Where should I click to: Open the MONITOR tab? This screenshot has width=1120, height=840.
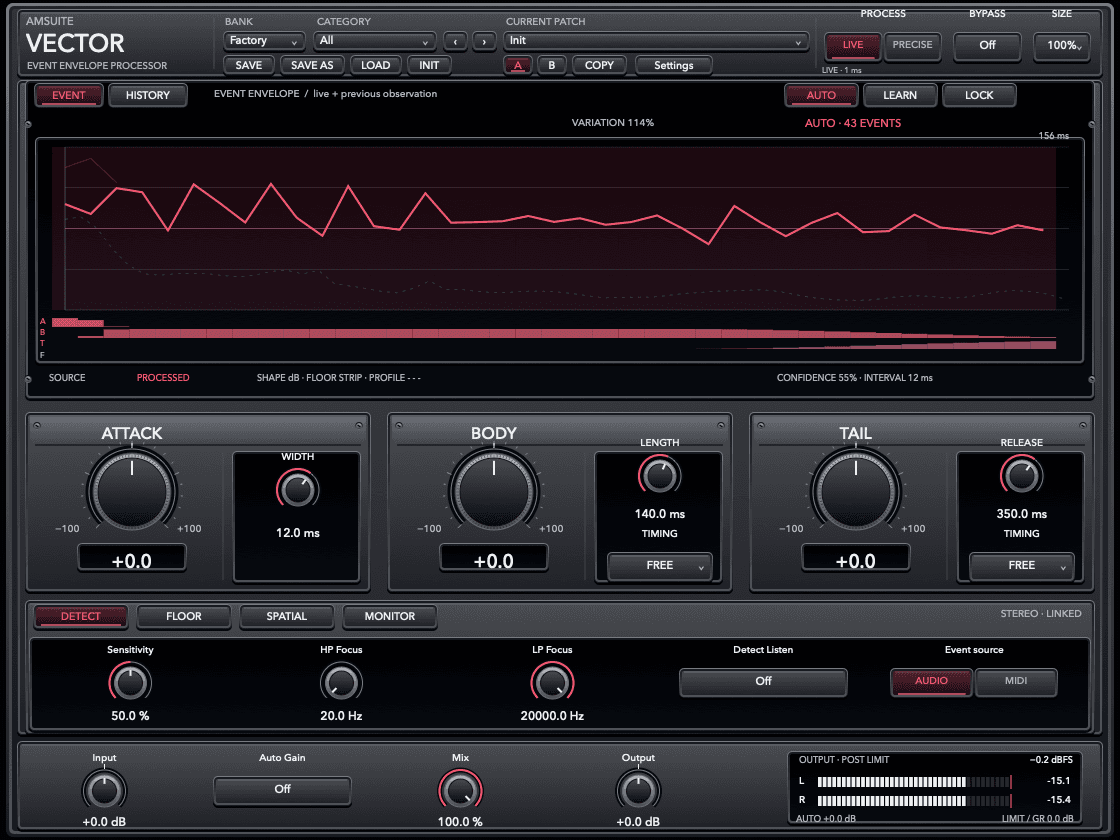(x=389, y=616)
